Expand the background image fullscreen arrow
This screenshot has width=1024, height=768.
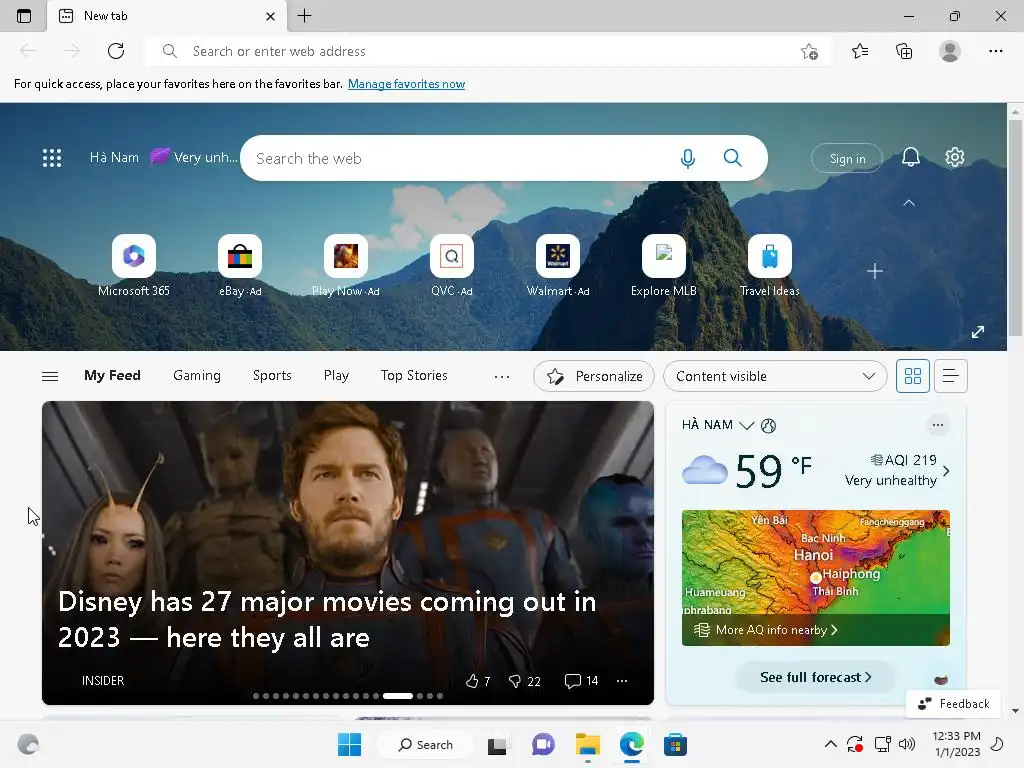coord(978,332)
